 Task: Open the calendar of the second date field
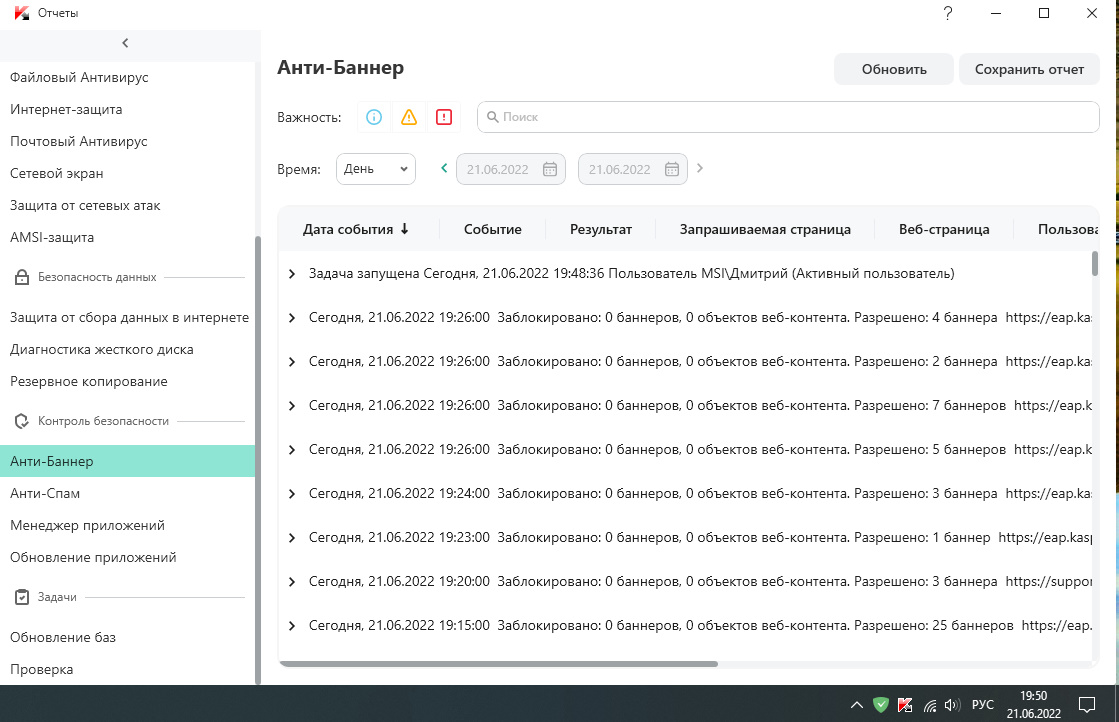pos(672,169)
